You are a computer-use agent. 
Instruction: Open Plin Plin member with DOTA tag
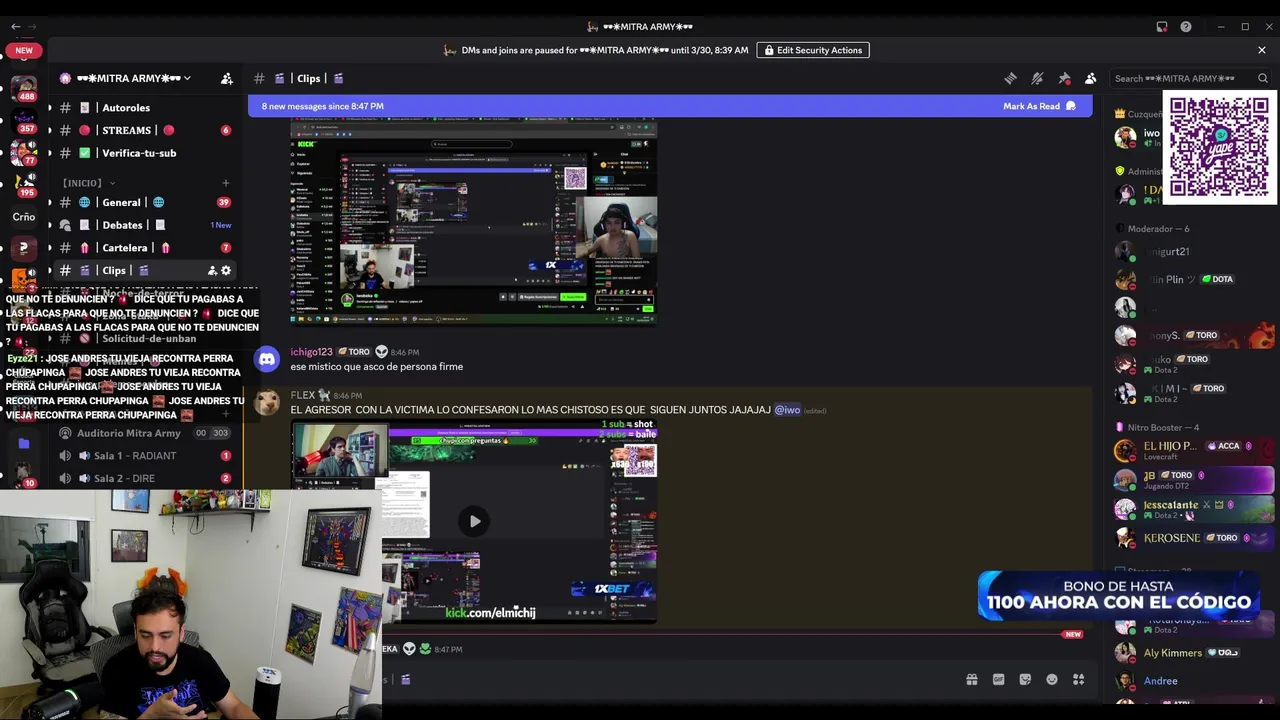tap(1195, 280)
